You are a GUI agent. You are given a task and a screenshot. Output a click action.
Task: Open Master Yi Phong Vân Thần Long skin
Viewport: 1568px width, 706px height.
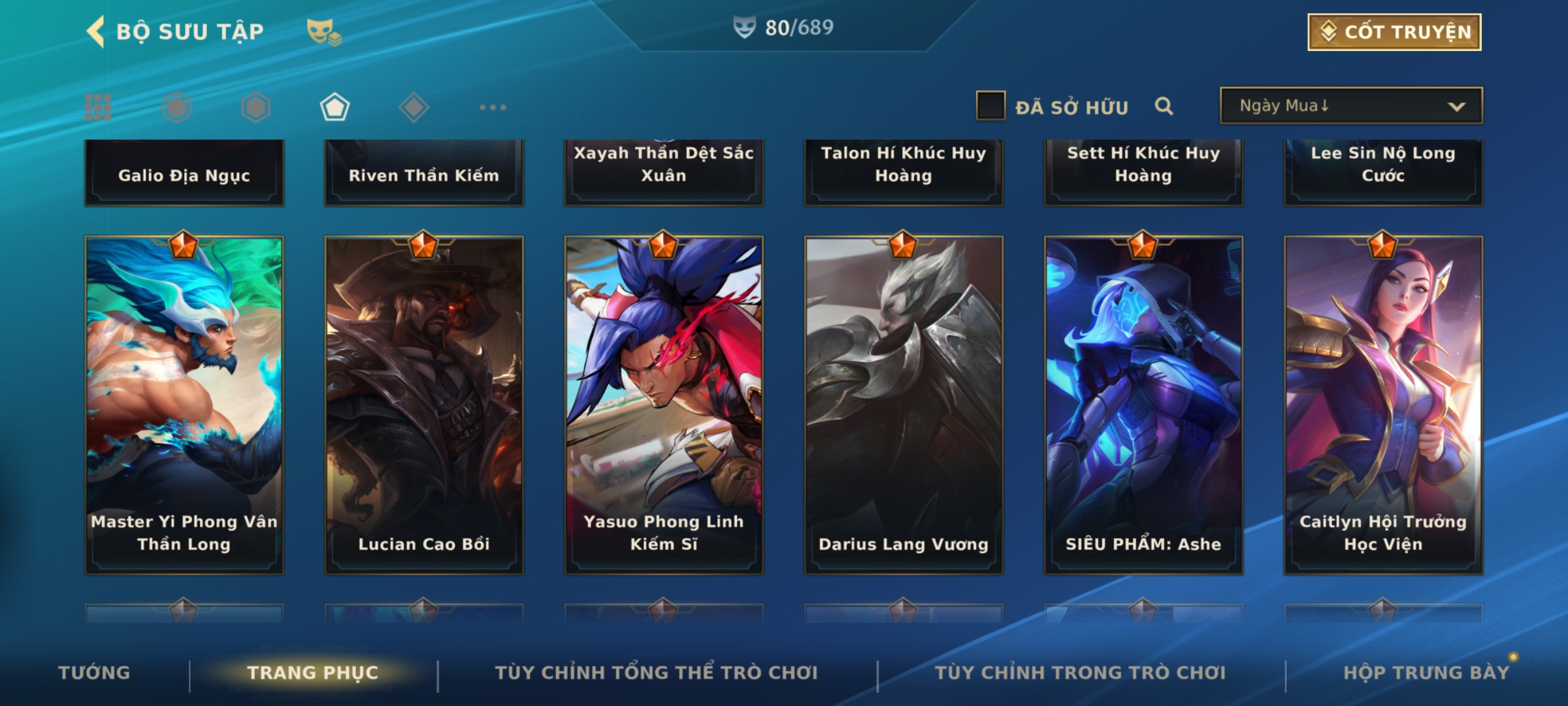point(184,405)
